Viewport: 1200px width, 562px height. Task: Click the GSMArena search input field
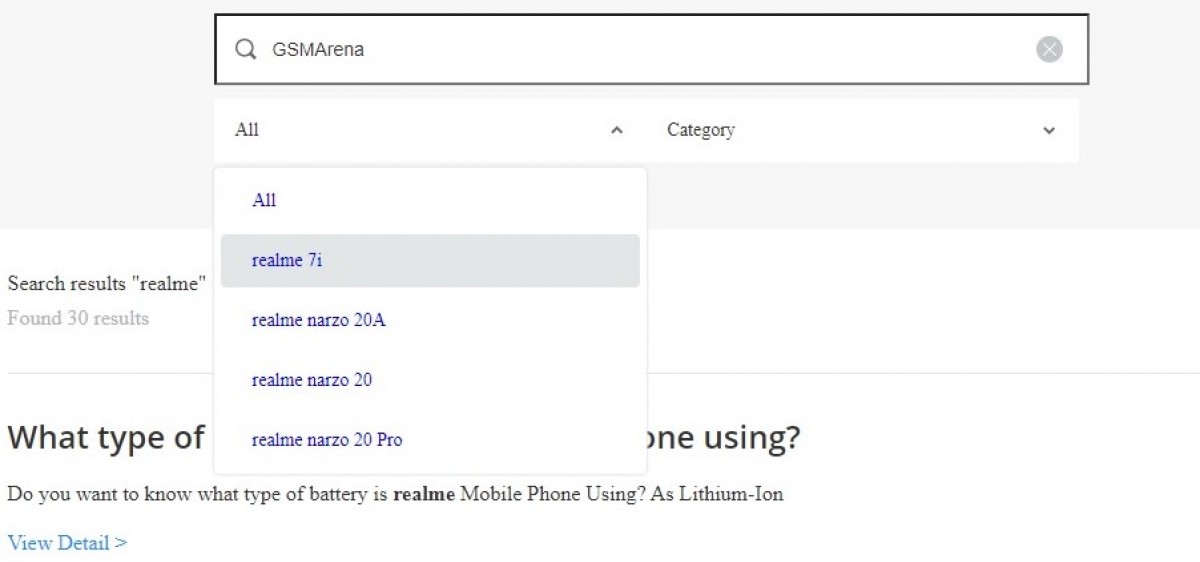(651, 49)
